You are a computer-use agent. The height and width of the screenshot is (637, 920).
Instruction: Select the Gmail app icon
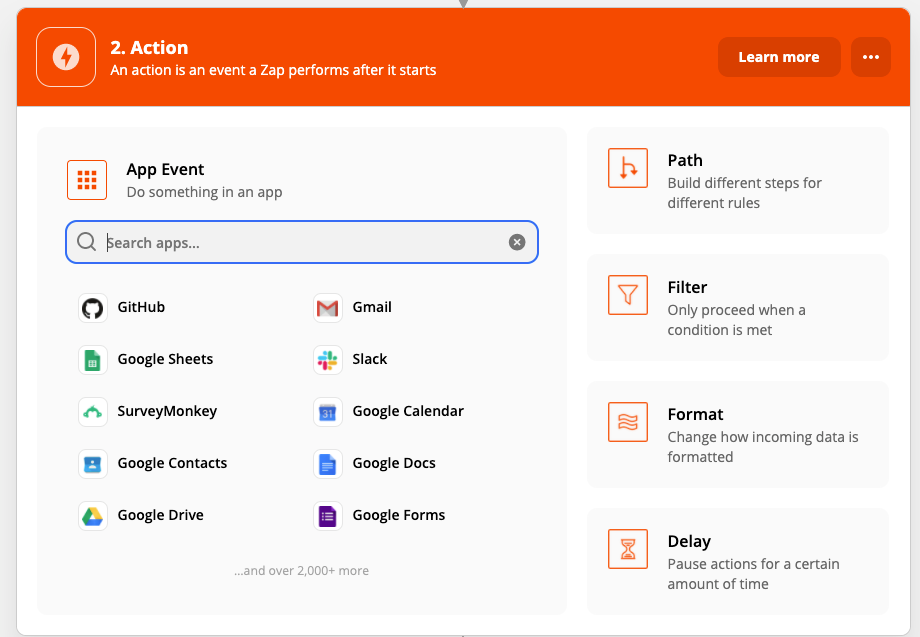(327, 308)
